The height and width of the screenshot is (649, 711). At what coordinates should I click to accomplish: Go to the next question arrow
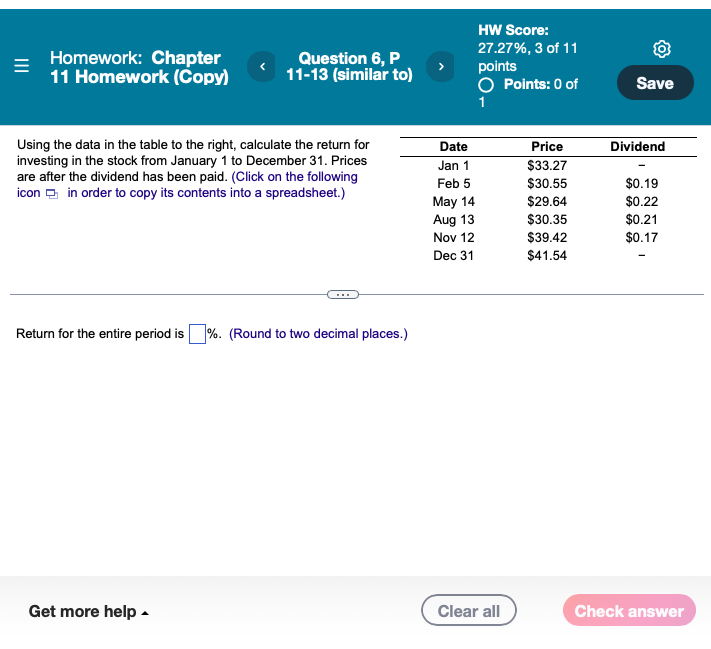pyautogui.click(x=440, y=67)
